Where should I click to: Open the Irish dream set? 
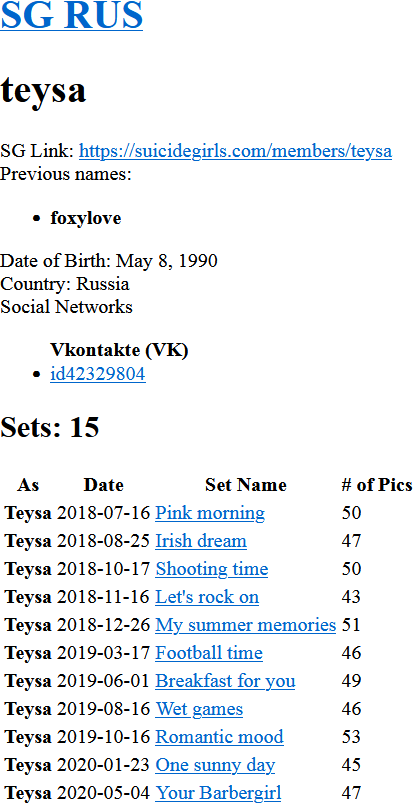pos(201,541)
